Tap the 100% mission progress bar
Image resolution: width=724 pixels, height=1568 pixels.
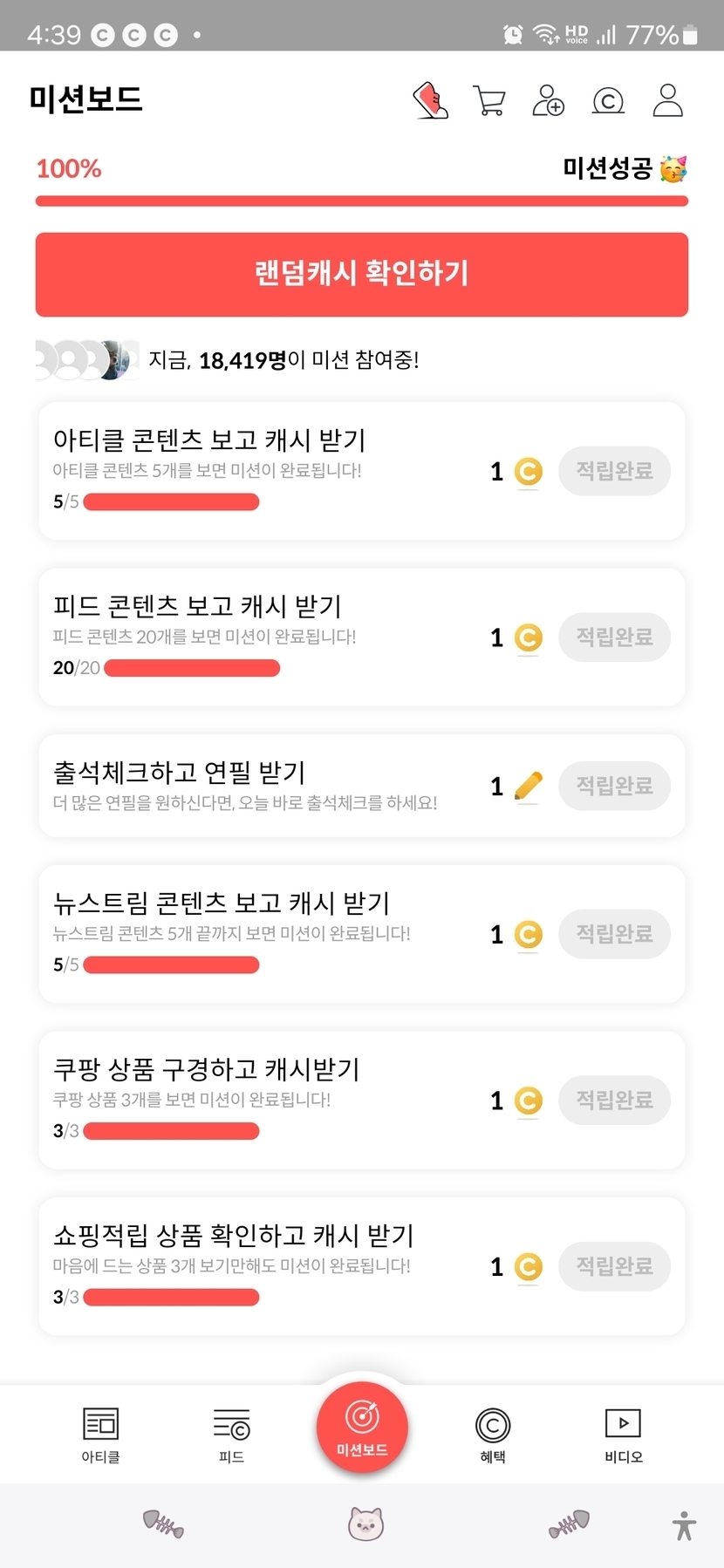[362, 201]
